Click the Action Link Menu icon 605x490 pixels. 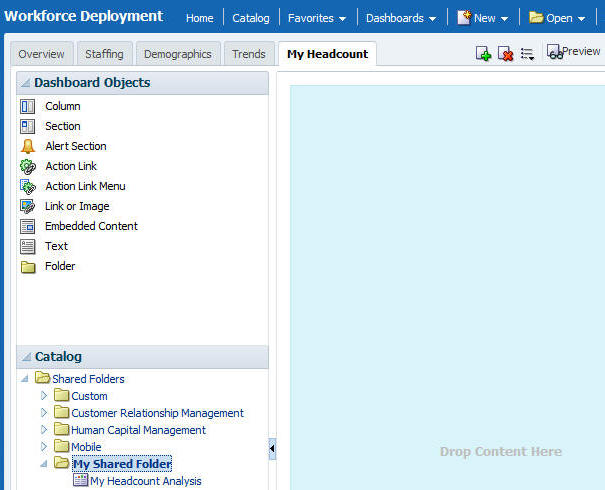(x=28, y=187)
